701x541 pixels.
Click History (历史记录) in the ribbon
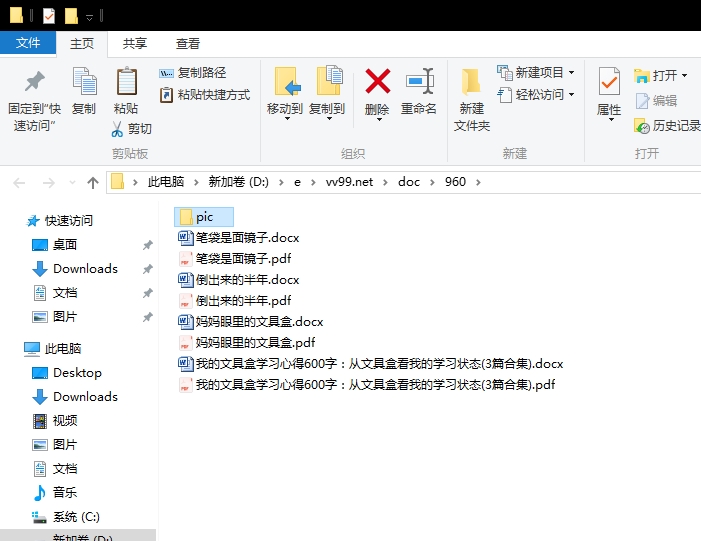[667, 126]
